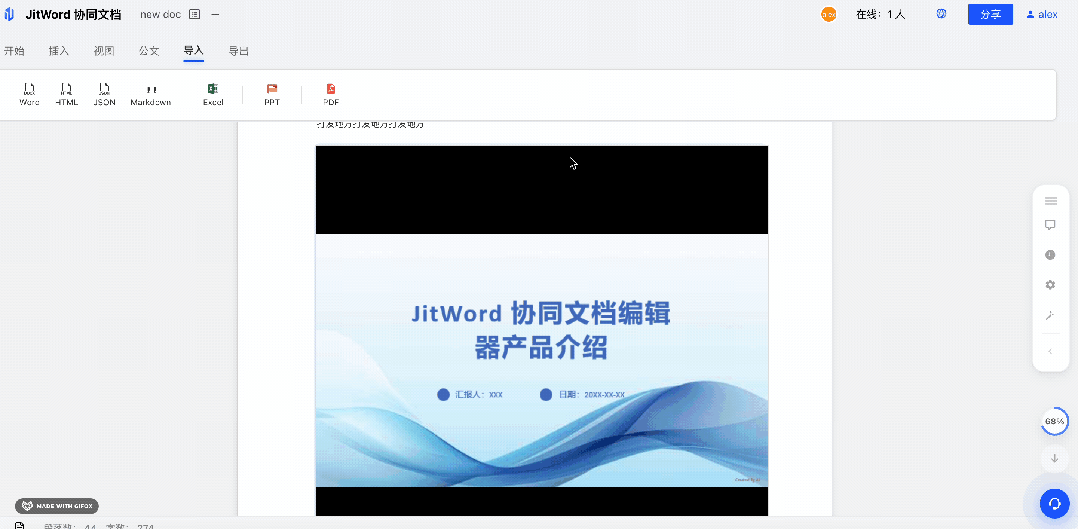Switch to the 导出 tab

239,51
